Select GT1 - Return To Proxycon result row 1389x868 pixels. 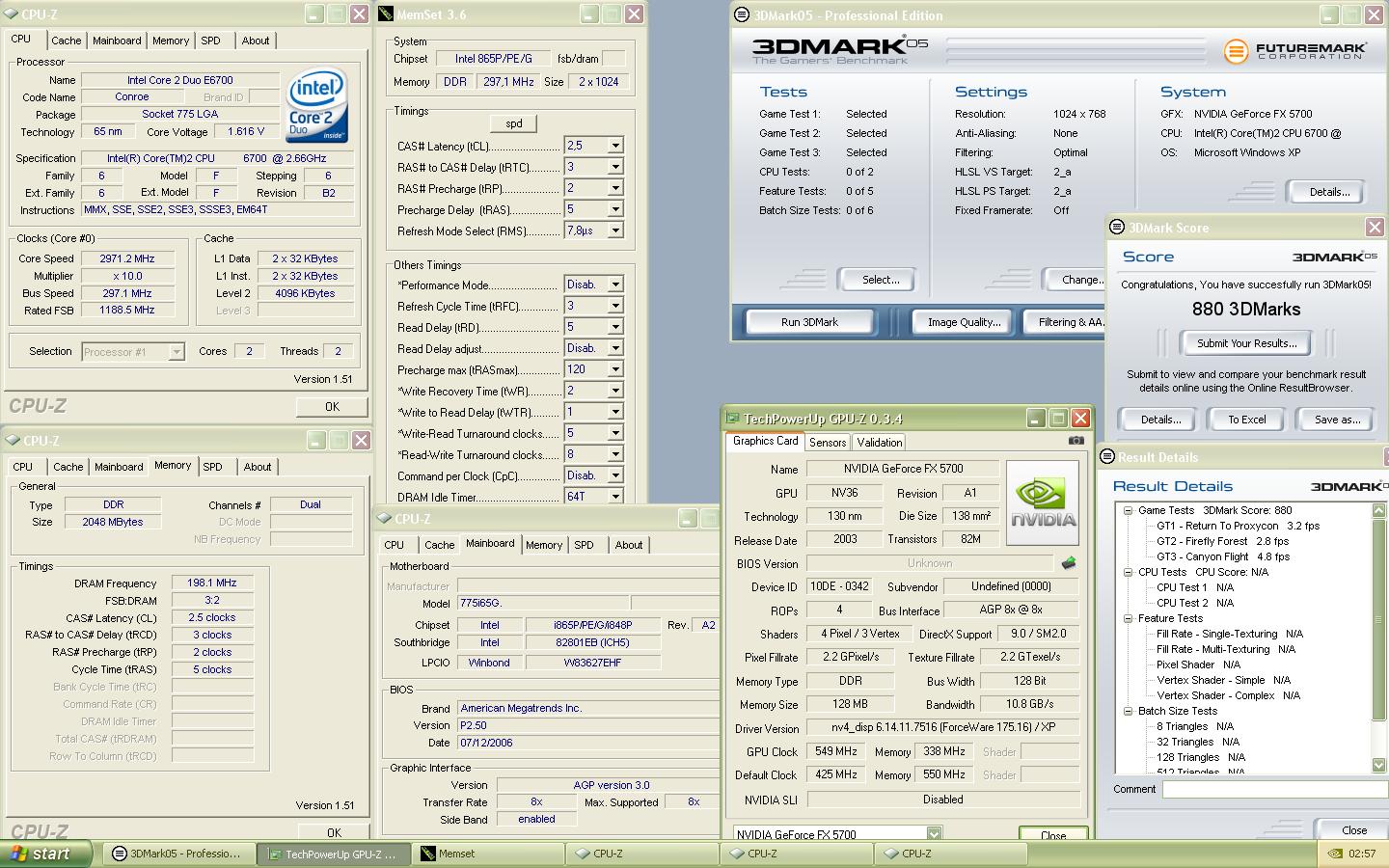[x=1238, y=526]
